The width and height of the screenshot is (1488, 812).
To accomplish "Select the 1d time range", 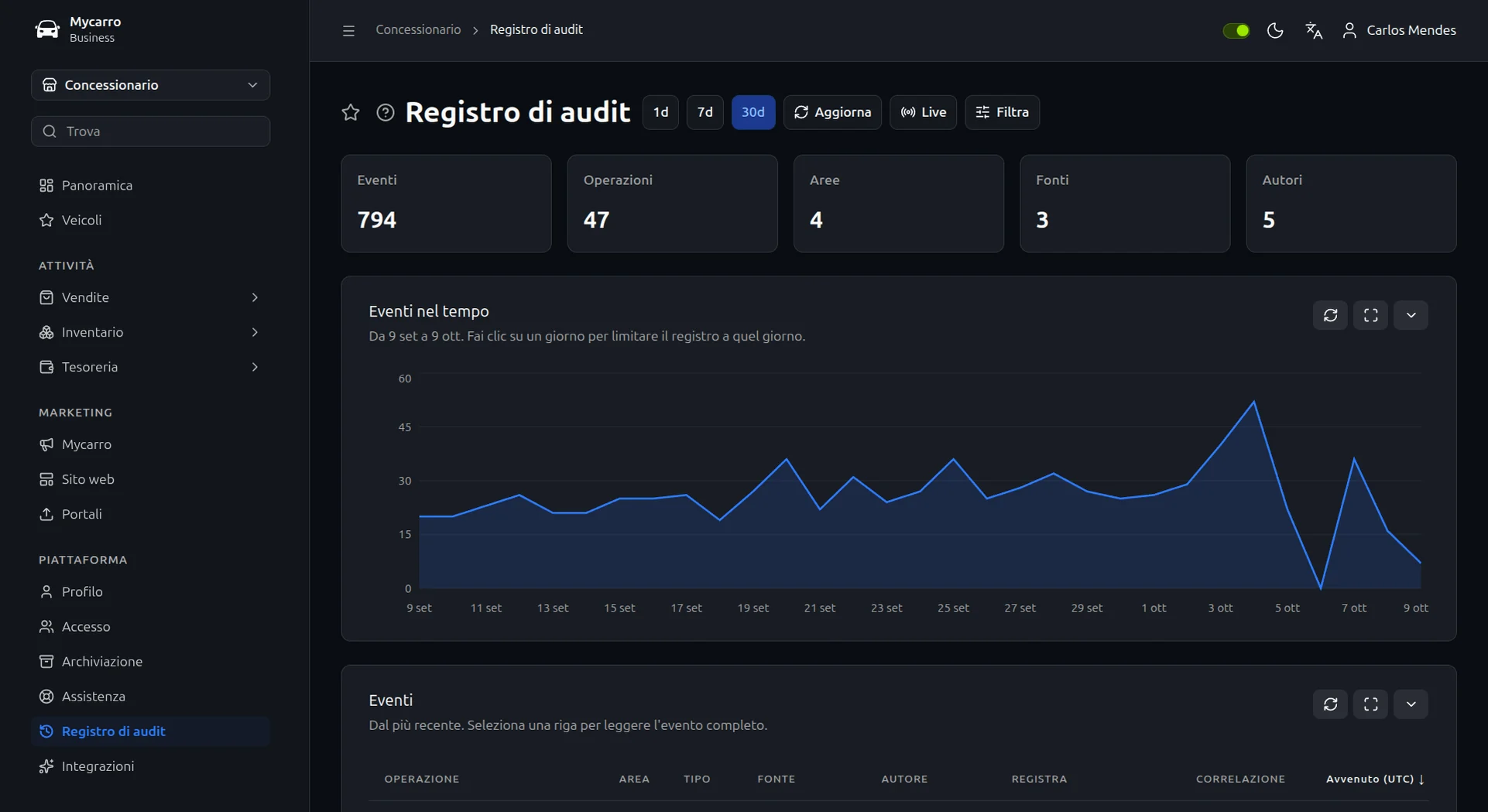I will point(660,112).
